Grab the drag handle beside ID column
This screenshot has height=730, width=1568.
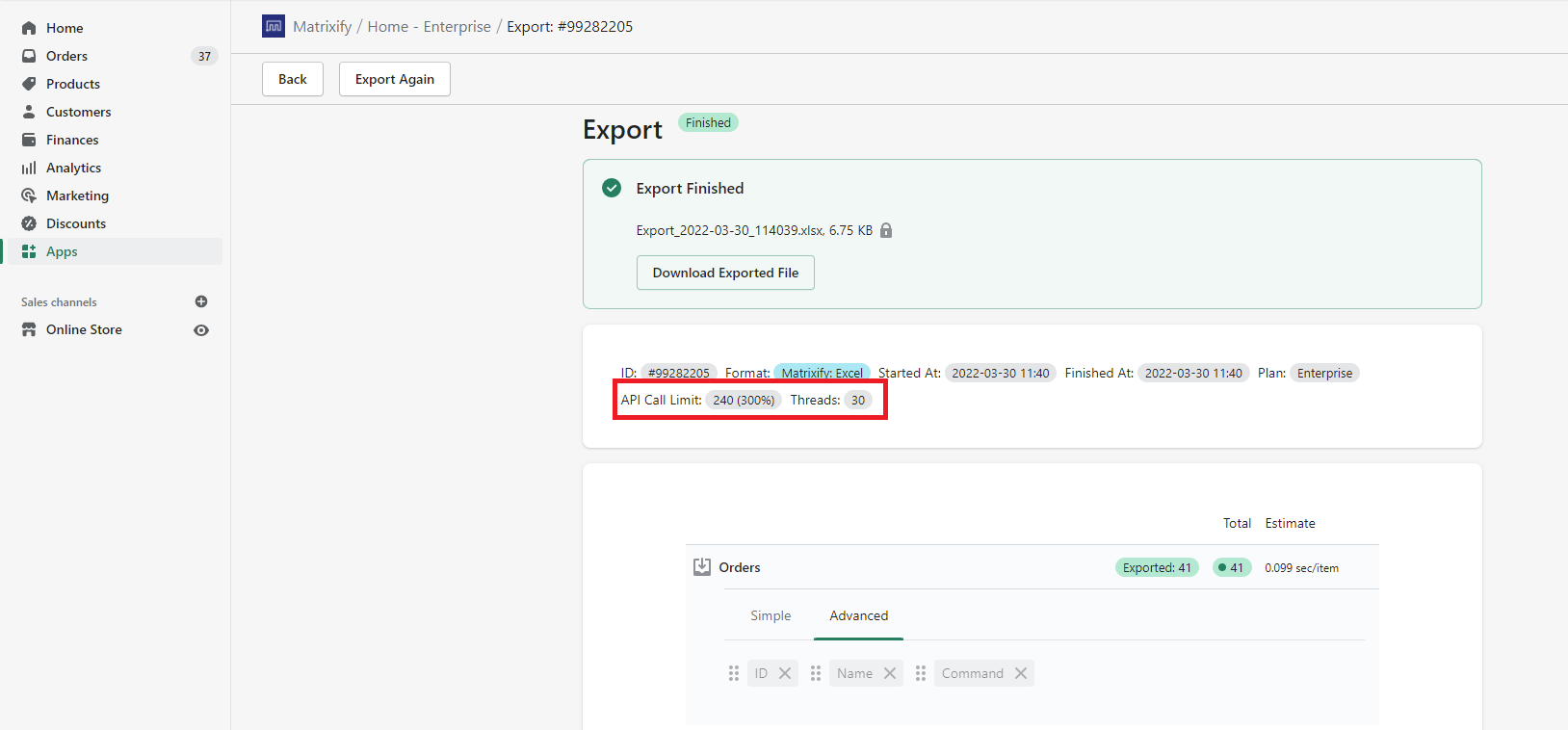[734, 673]
